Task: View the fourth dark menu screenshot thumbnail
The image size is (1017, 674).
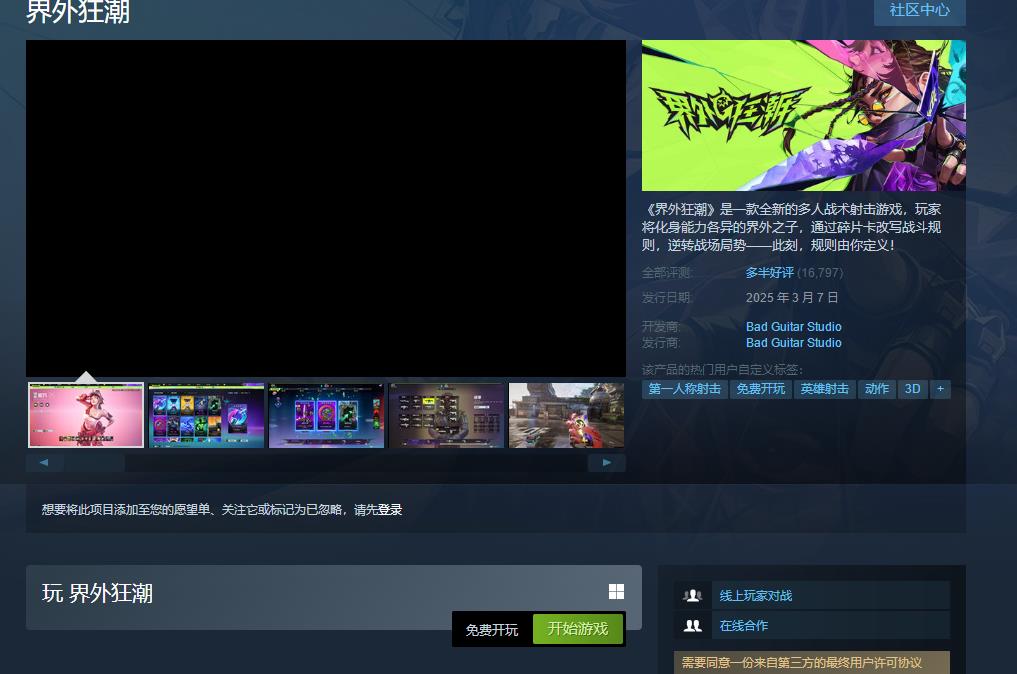Action: tap(446, 415)
